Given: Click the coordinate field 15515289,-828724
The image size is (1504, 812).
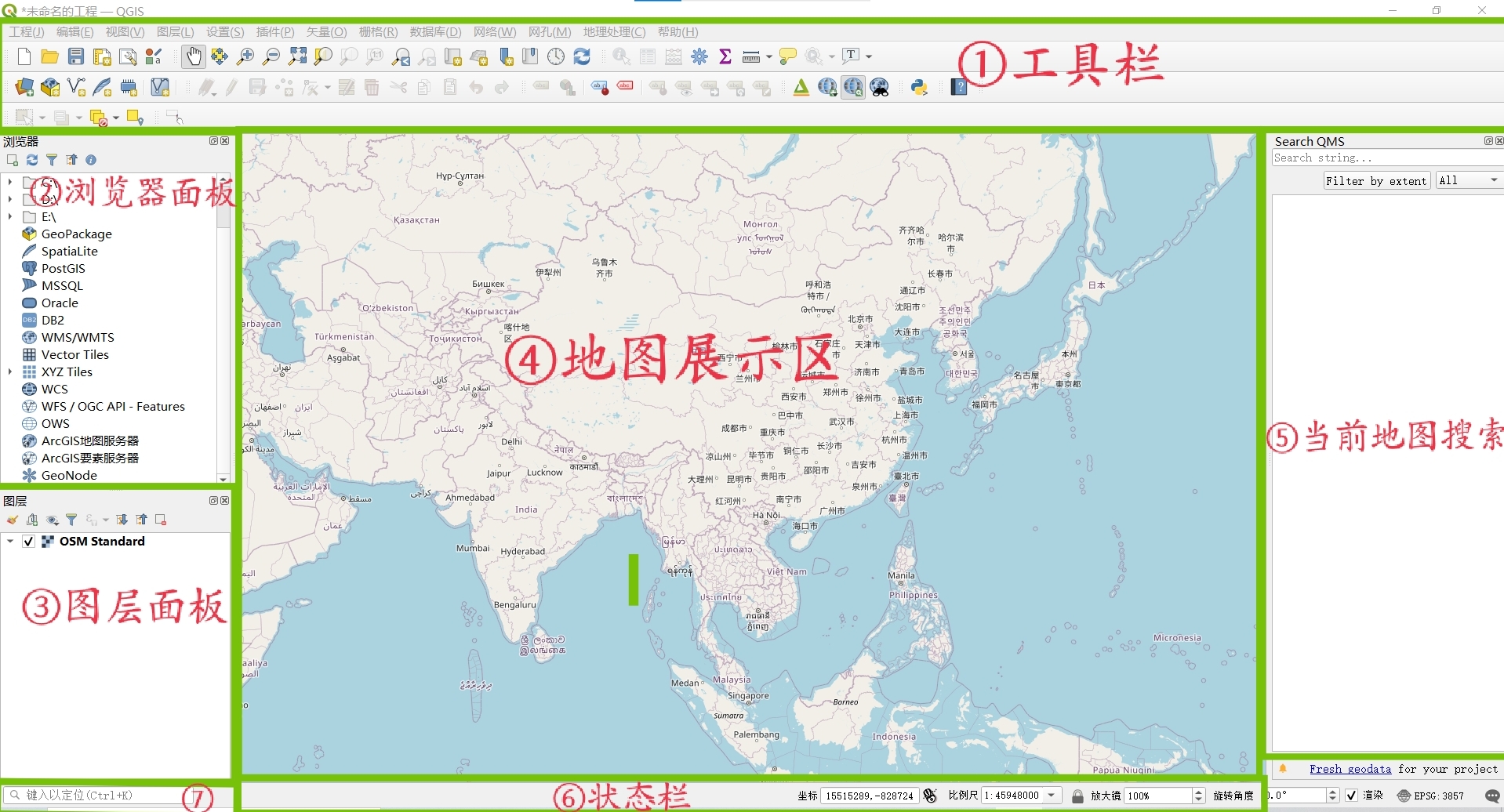Looking at the screenshot, I should (x=869, y=796).
